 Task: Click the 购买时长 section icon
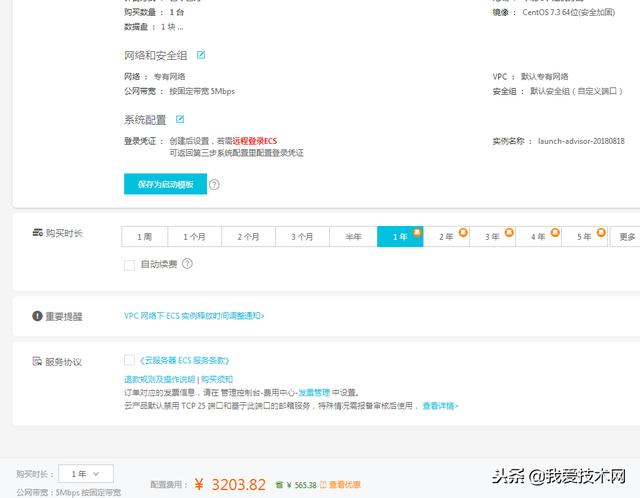38,233
